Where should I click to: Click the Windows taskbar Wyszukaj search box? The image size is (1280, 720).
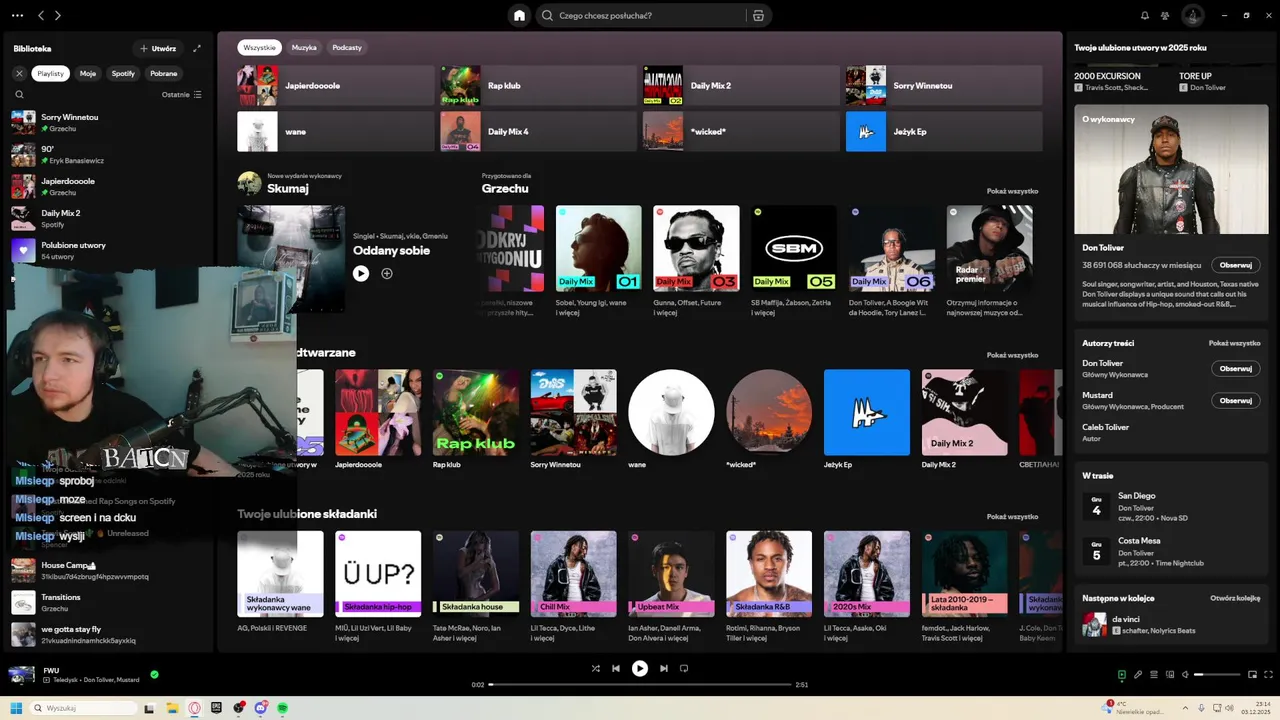coord(84,708)
